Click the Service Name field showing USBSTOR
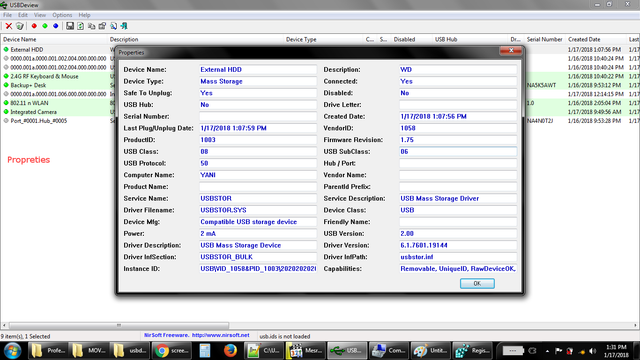Image resolution: width=640 pixels, height=360 pixels. pos(258,199)
